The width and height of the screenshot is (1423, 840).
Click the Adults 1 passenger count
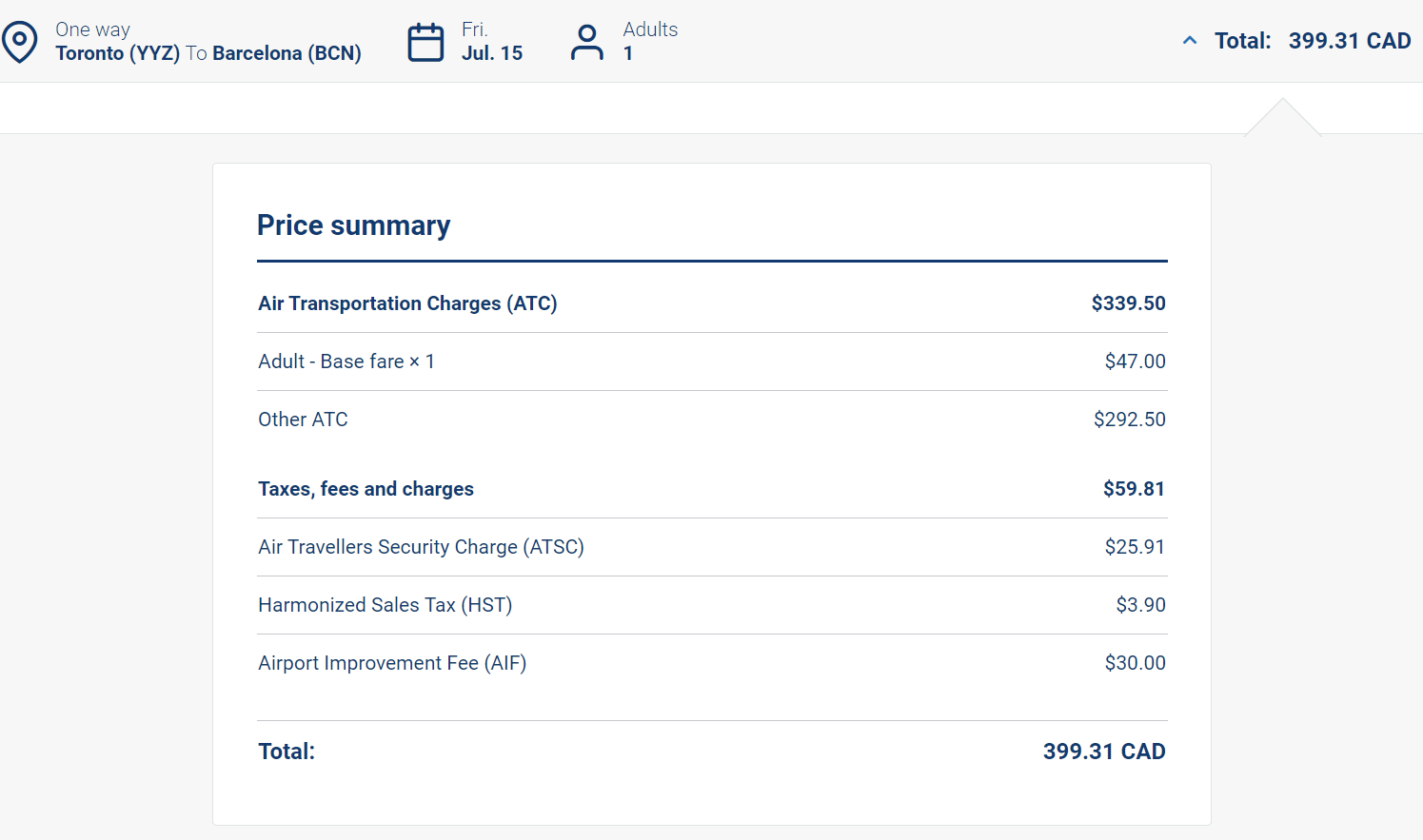(x=650, y=42)
